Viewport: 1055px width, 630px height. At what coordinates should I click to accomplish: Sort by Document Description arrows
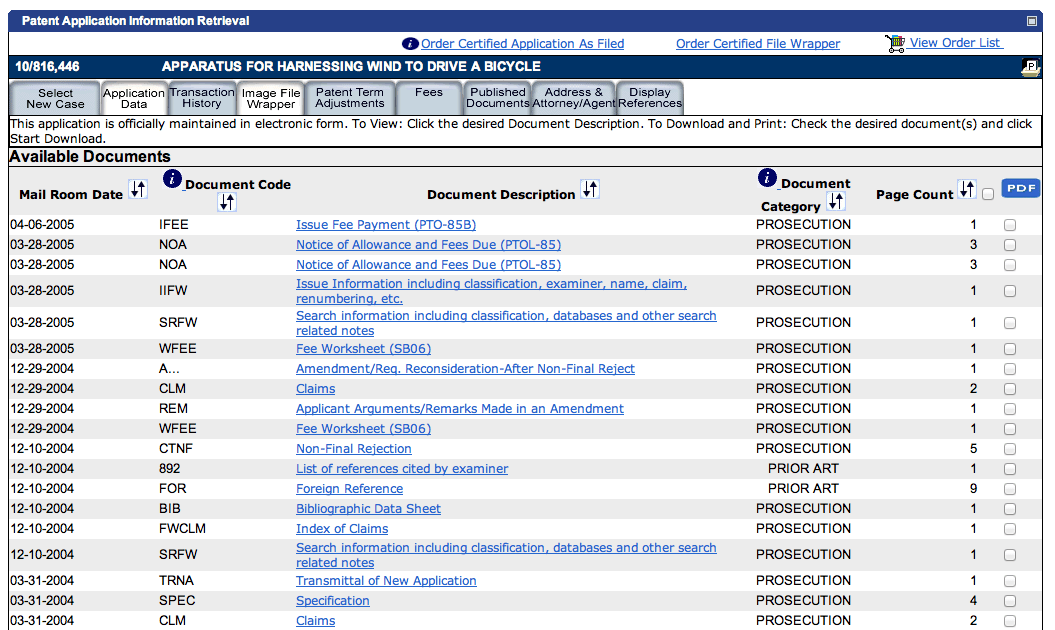590,190
